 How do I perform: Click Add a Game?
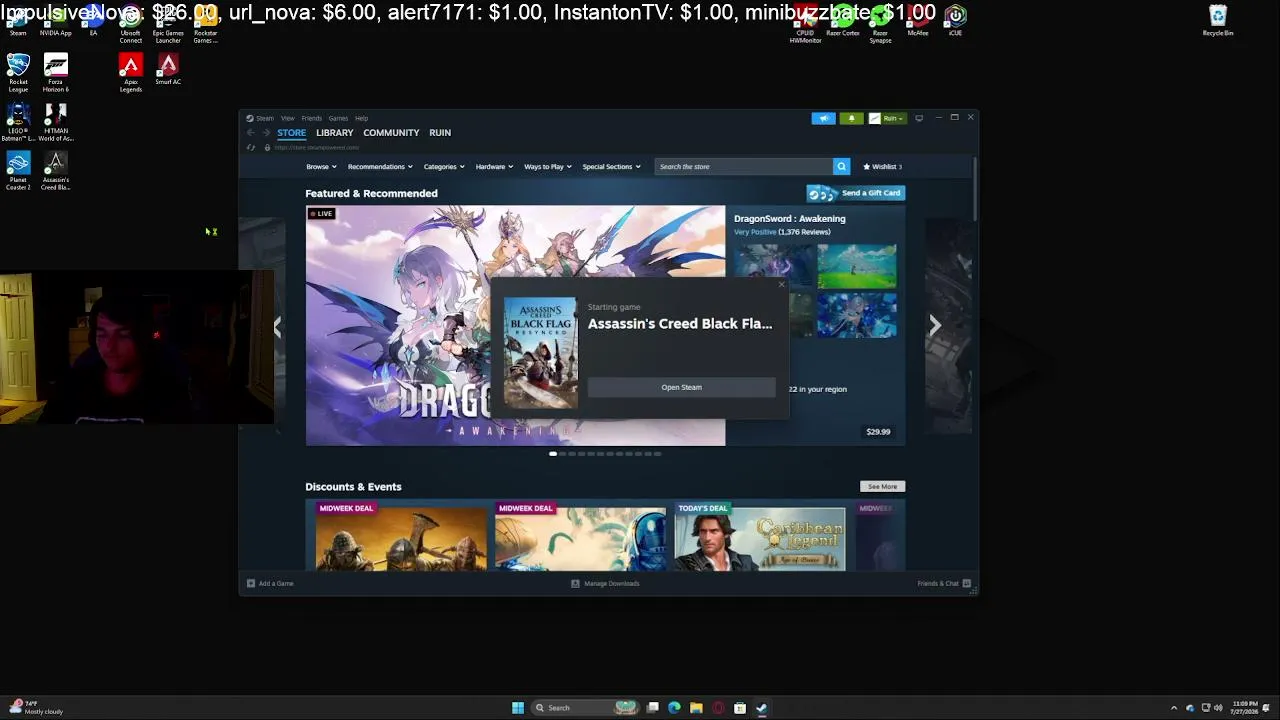(270, 583)
